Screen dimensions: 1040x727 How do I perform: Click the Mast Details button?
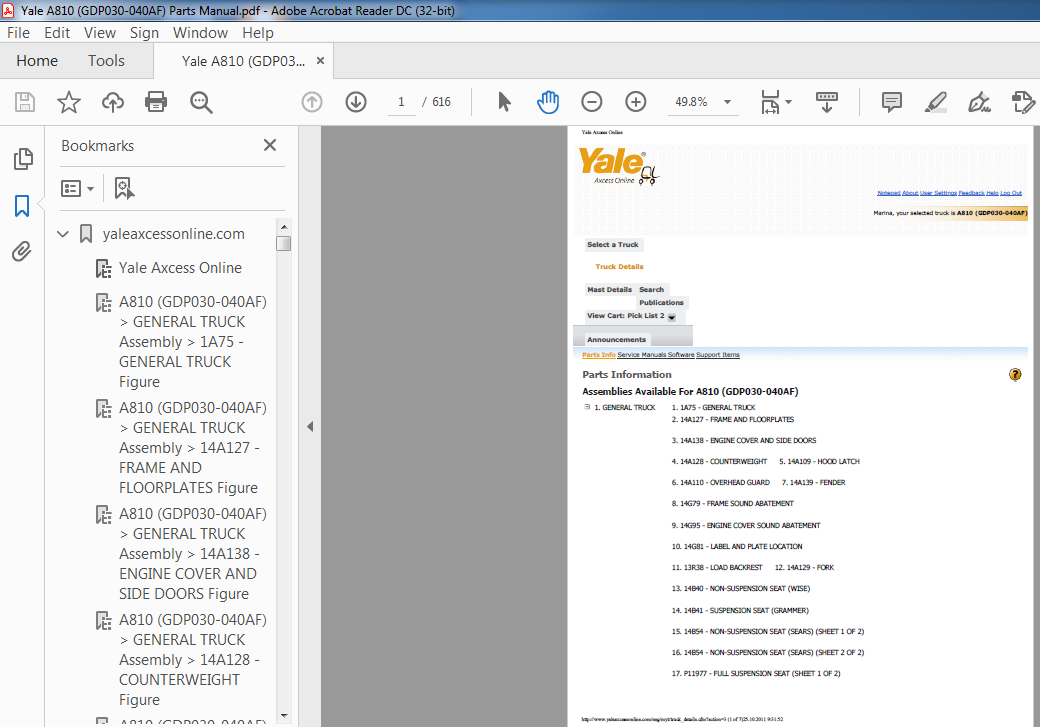(x=610, y=290)
